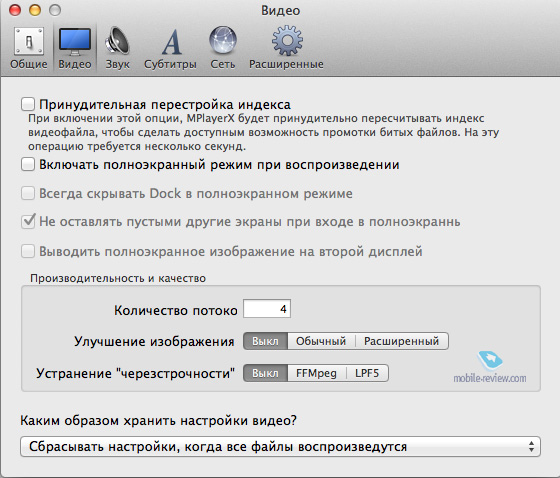
Task: Open the Общие preferences pane icon
Action: (29, 42)
